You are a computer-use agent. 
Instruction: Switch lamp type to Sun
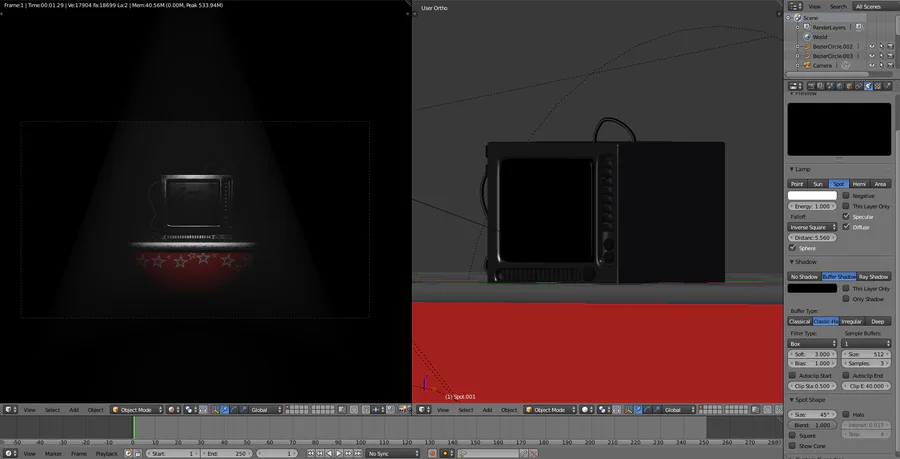pyautogui.click(x=818, y=184)
